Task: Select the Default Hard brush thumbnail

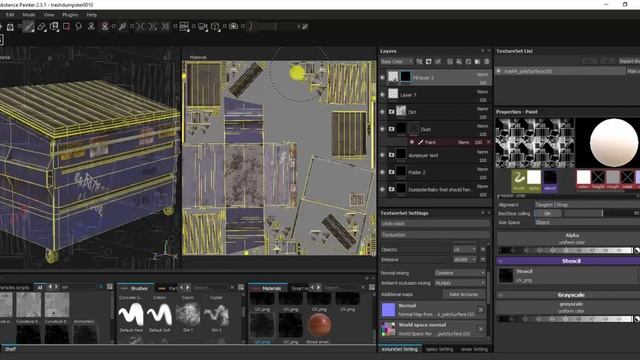Action: pyautogui.click(x=131, y=315)
